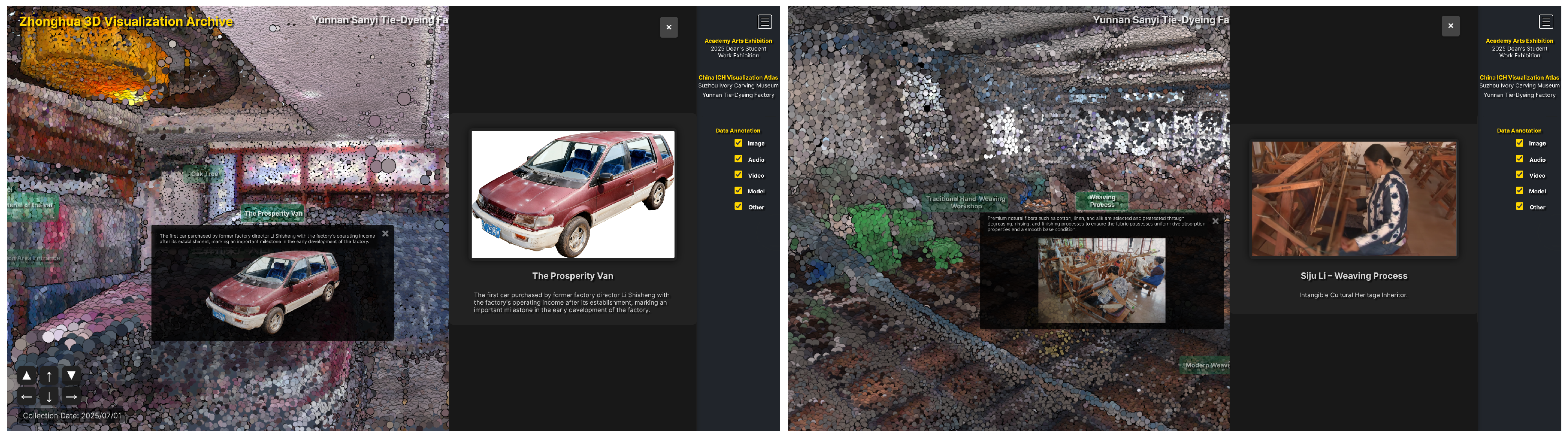Click the thin up-arrow move button
This screenshot has height=438, width=1568.
tap(49, 376)
